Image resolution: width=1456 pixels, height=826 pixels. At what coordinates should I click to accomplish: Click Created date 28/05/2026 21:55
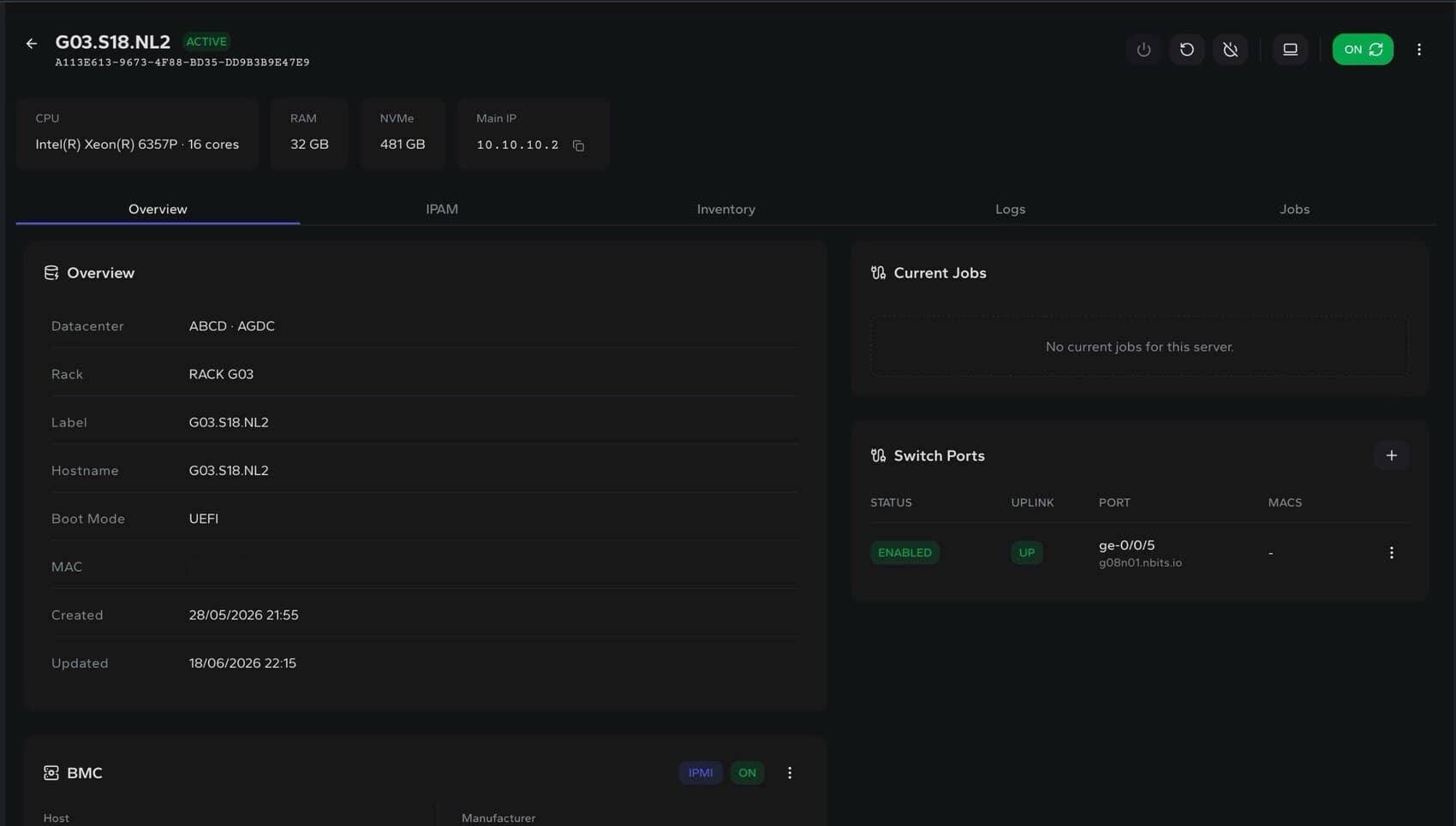(244, 615)
